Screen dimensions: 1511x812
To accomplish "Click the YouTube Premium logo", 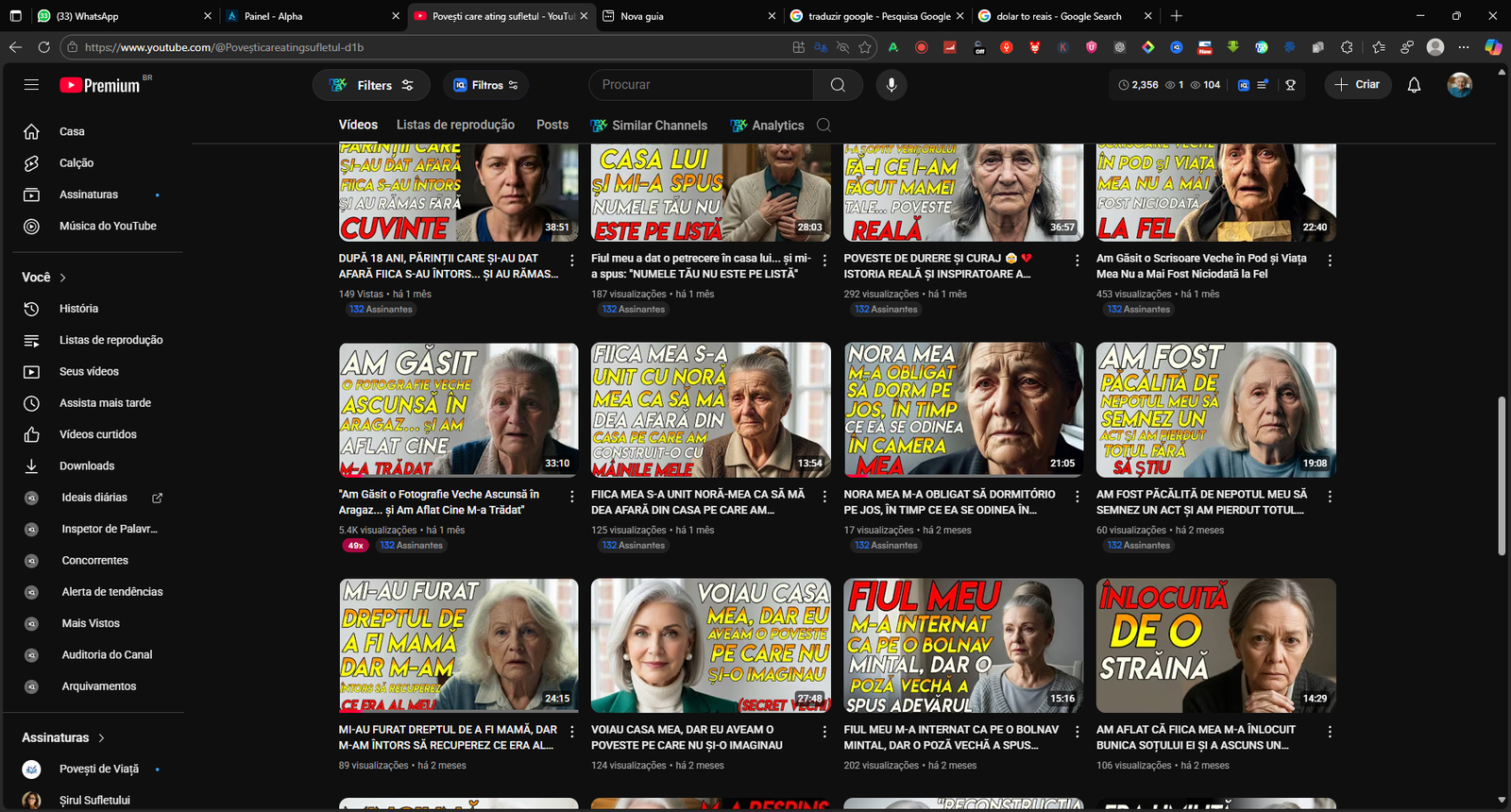I will [x=100, y=85].
